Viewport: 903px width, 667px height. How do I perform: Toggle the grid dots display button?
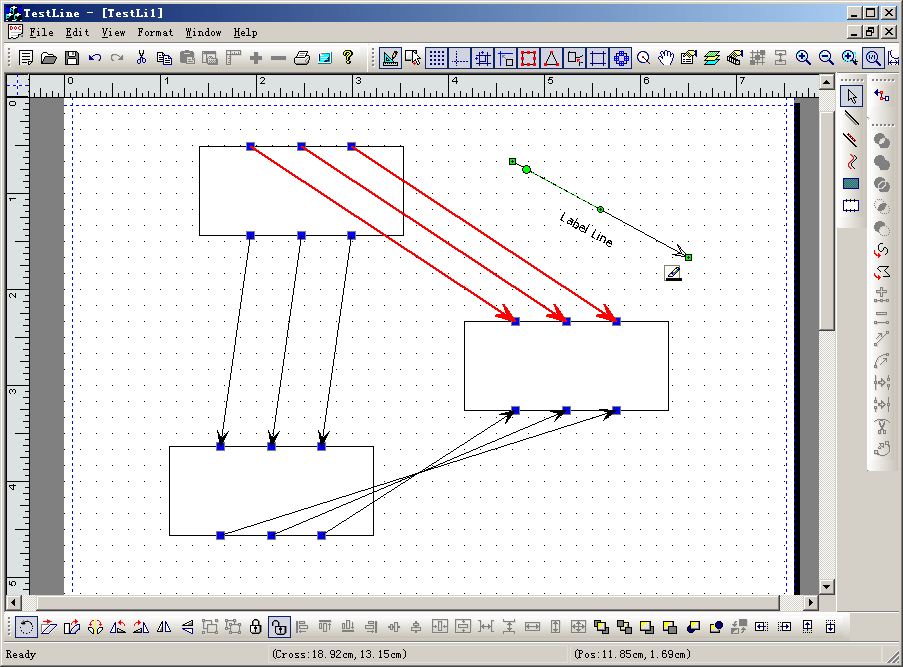pyautogui.click(x=437, y=58)
